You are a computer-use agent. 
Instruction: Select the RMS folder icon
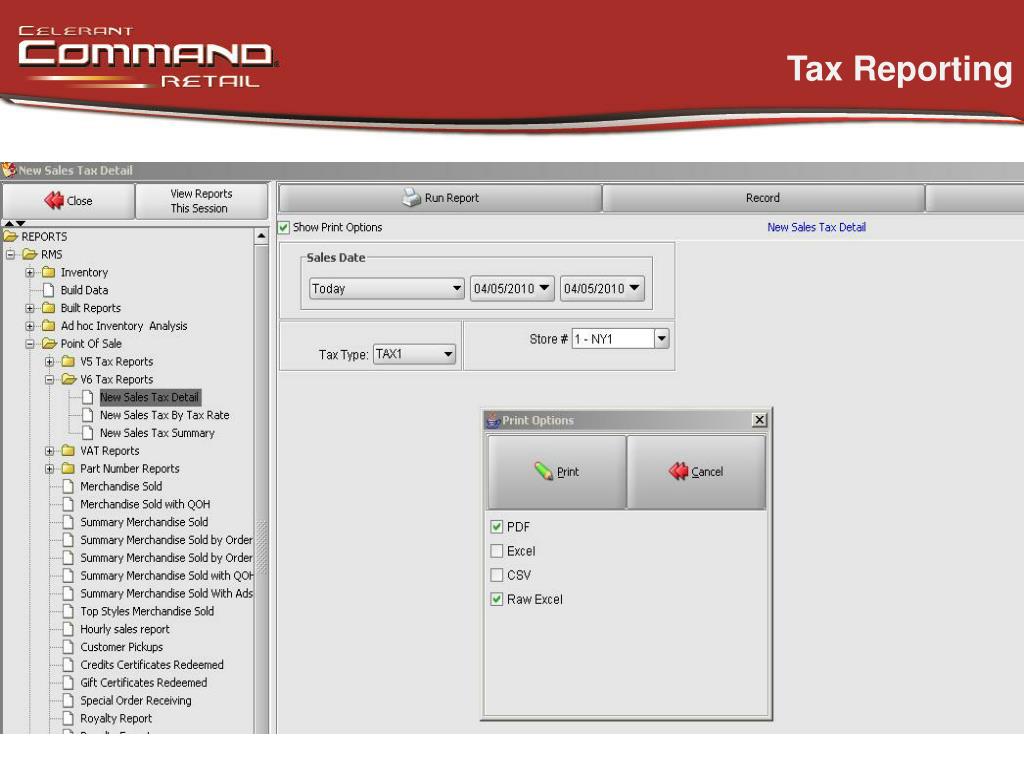pos(30,254)
